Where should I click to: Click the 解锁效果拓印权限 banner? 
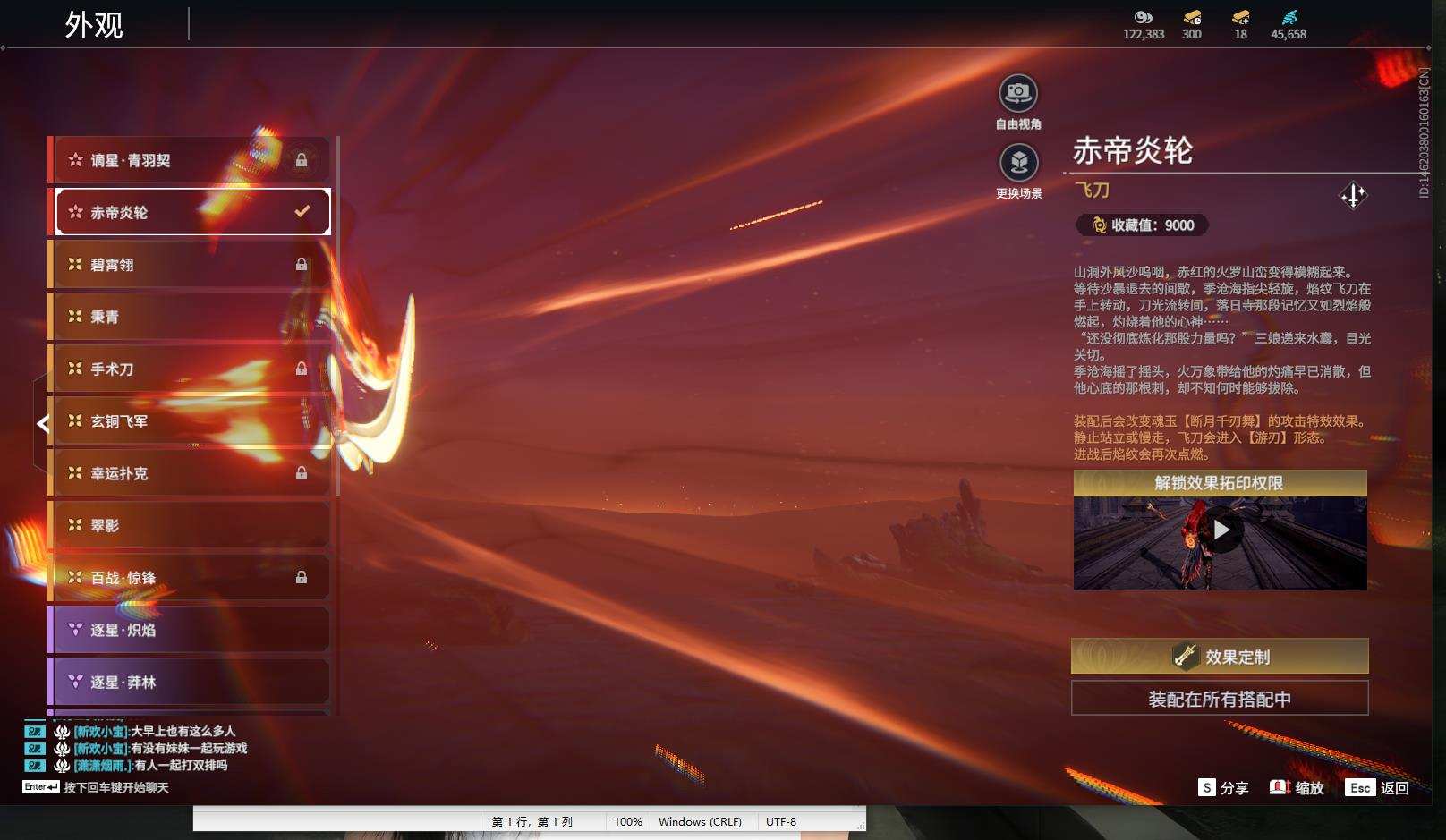[1220, 483]
